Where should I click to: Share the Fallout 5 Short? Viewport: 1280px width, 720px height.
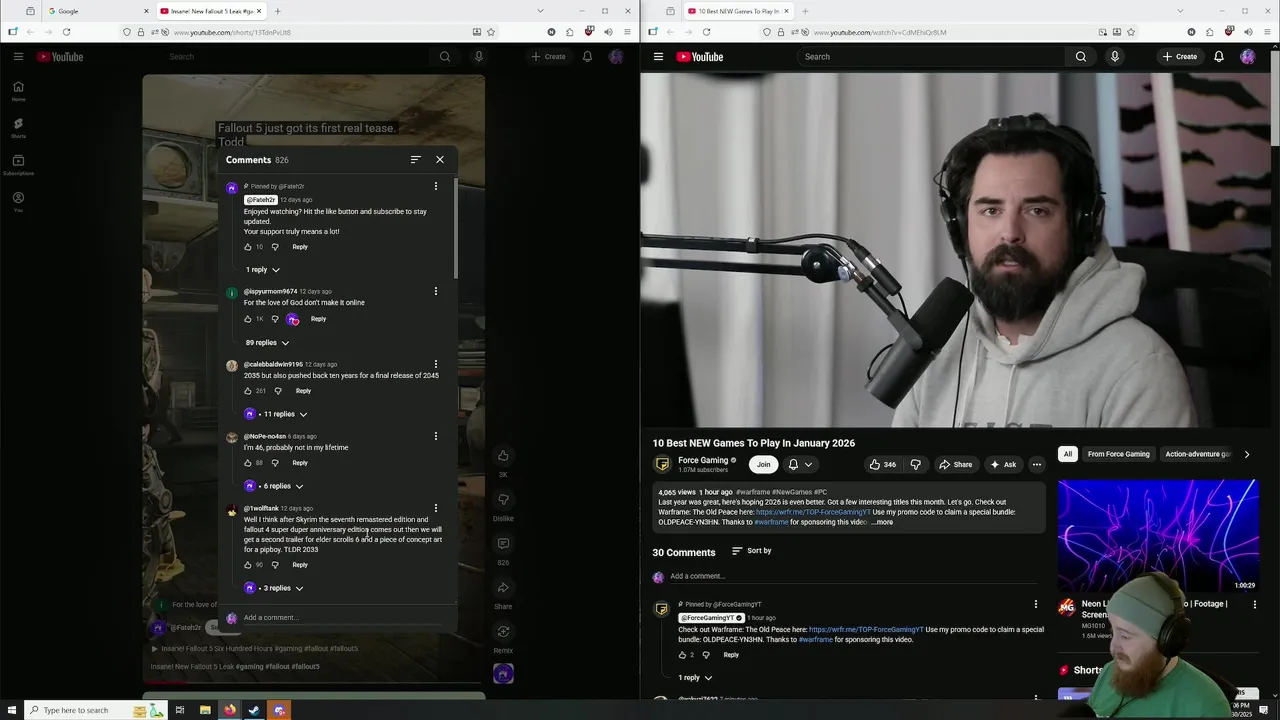503,588
